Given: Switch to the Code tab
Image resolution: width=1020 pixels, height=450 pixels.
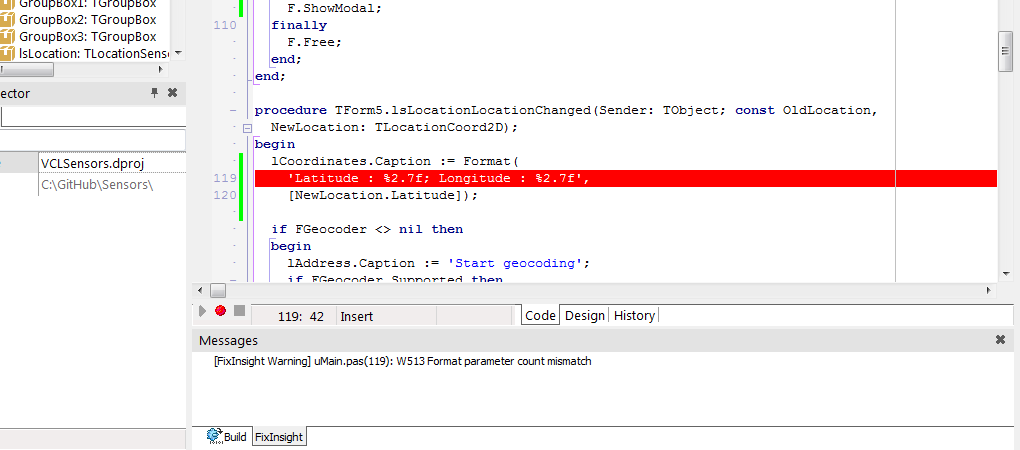Looking at the screenshot, I should [540, 316].
